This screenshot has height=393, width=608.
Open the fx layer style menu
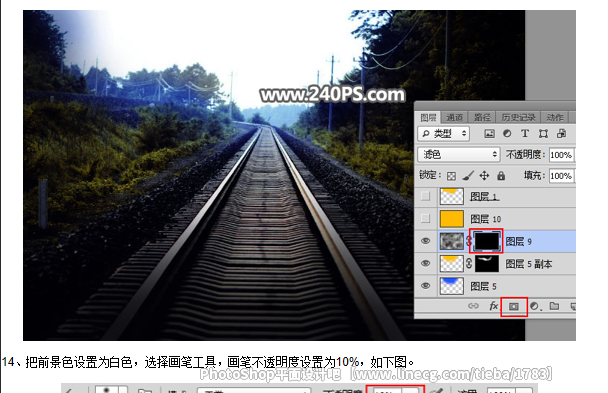point(493,306)
